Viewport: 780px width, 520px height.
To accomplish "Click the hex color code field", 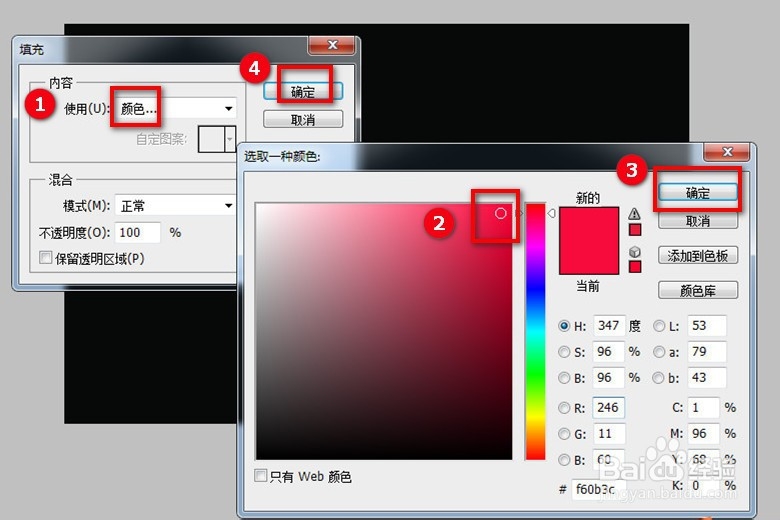I will click(x=598, y=490).
